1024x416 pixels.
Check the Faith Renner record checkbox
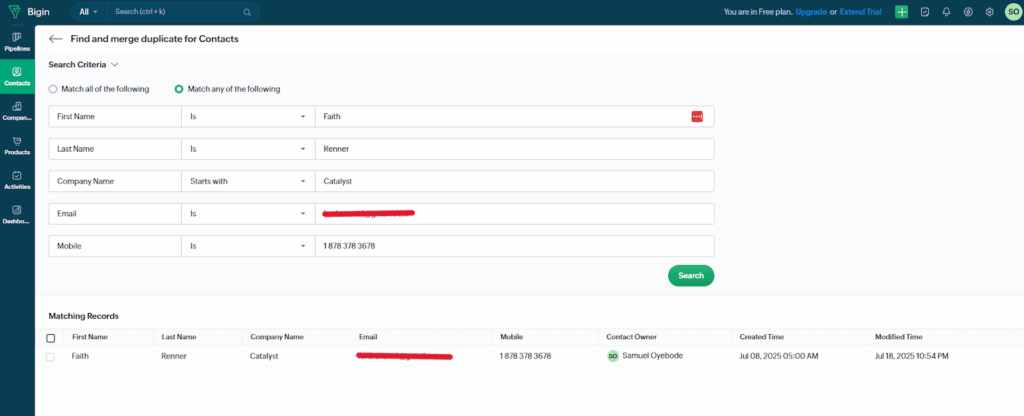coord(51,356)
